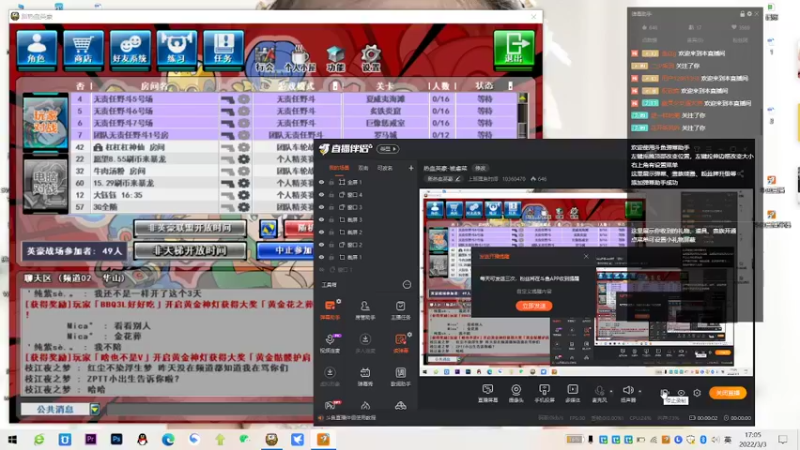Open the 主播任务 streamer task tool
This screenshot has width=800, height=450.
pos(401,310)
